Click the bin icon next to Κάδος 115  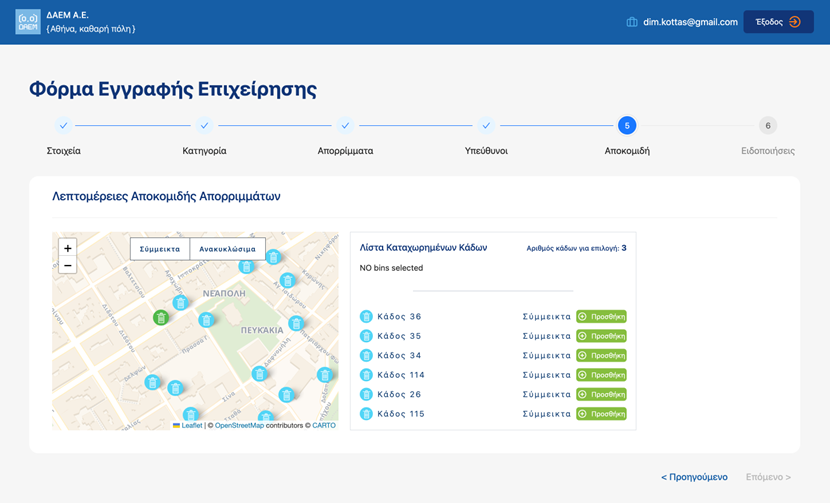(366, 414)
